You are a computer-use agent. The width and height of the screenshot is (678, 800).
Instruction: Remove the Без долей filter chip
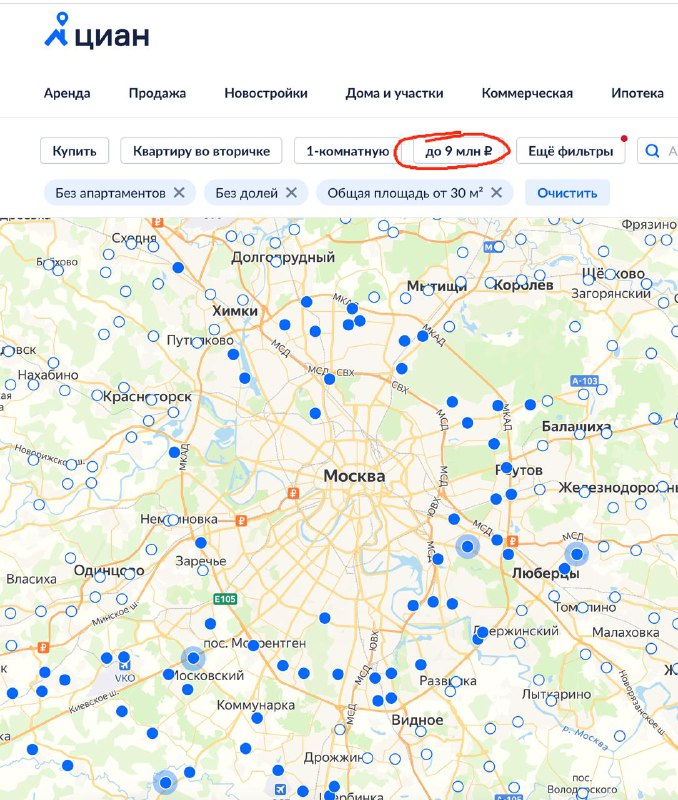tap(291, 193)
